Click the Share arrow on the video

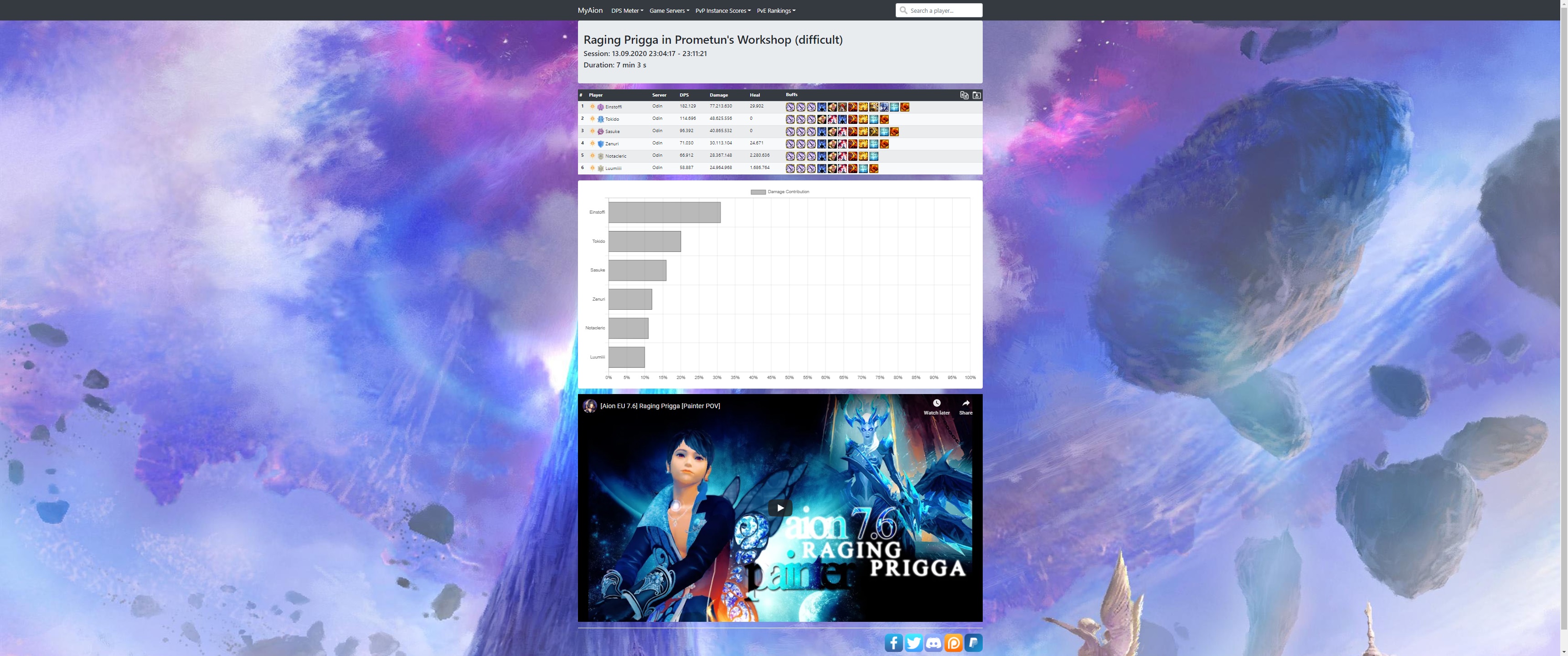coord(965,403)
